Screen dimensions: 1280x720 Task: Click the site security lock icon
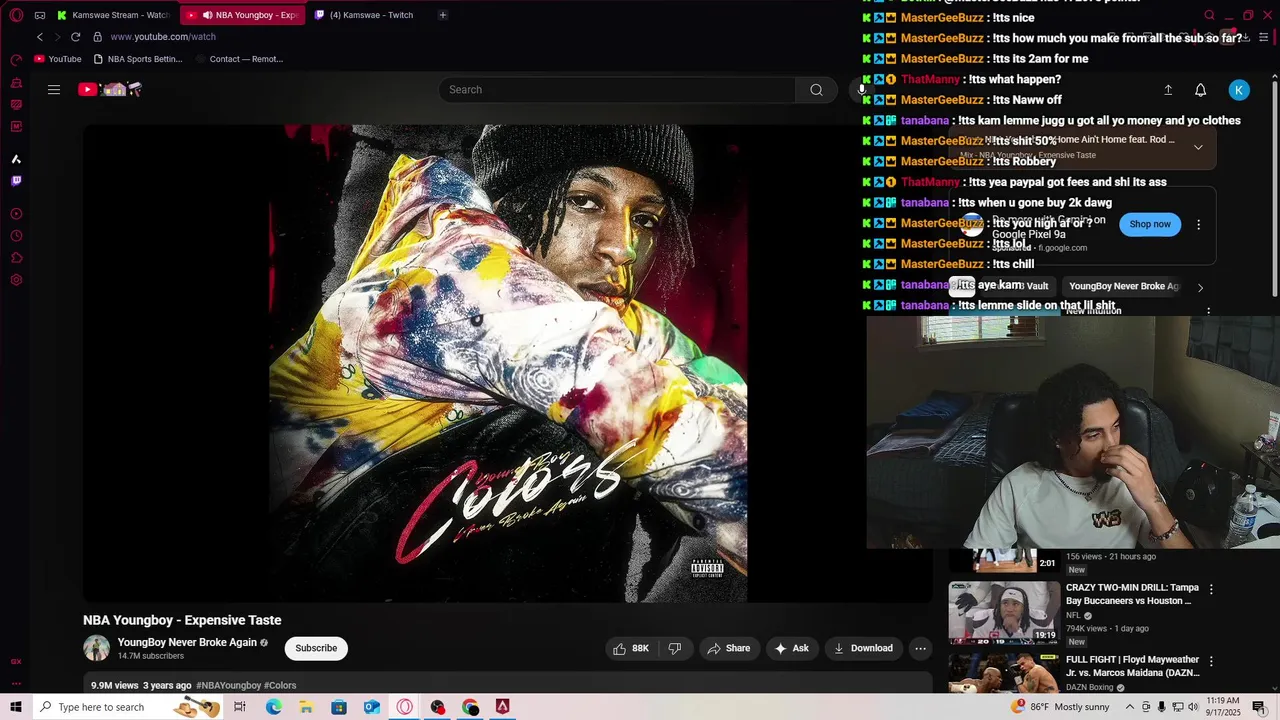[97, 37]
